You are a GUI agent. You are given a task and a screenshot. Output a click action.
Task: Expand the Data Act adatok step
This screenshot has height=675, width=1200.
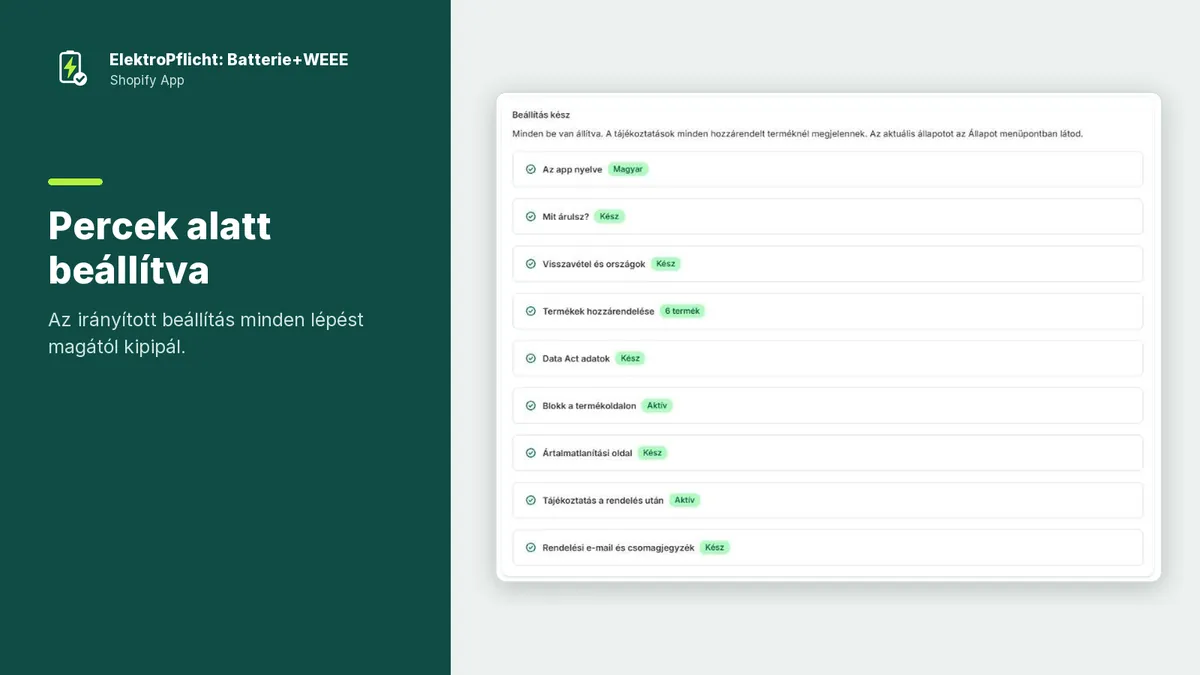827,358
